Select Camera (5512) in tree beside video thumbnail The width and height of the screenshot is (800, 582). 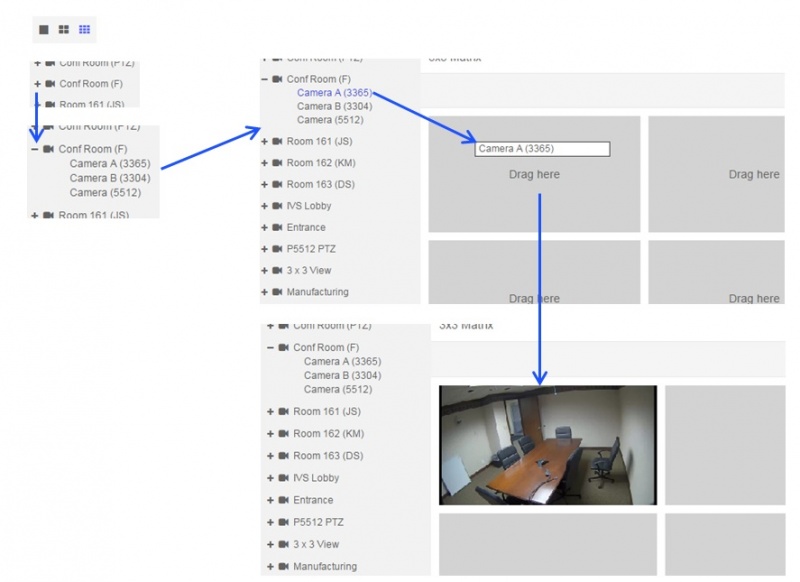pyautogui.click(x=338, y=389)
